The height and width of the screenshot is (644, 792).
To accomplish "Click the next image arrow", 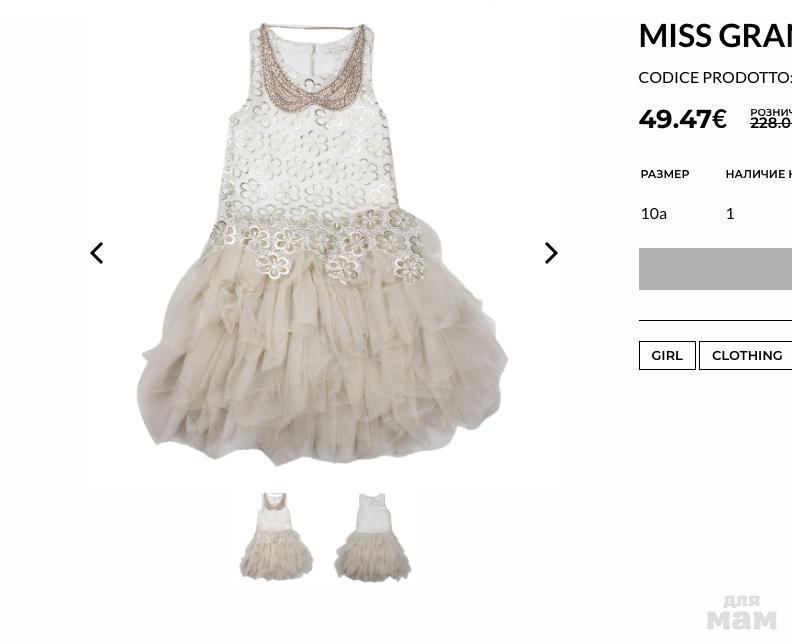I will click(550, 253).
